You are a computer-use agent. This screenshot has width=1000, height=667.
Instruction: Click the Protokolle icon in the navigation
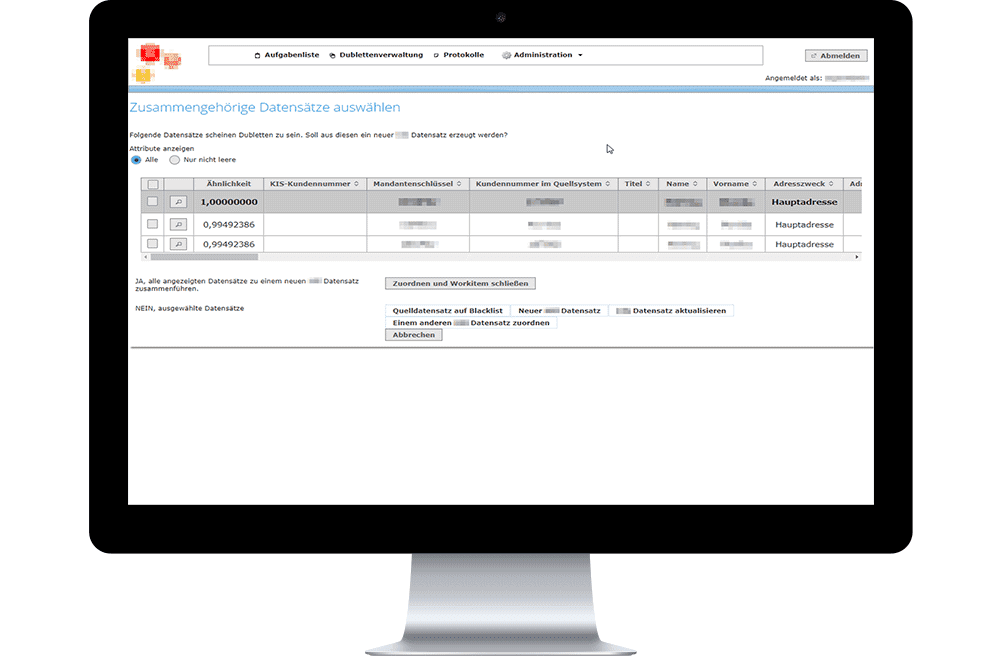[x=434, y=55]
